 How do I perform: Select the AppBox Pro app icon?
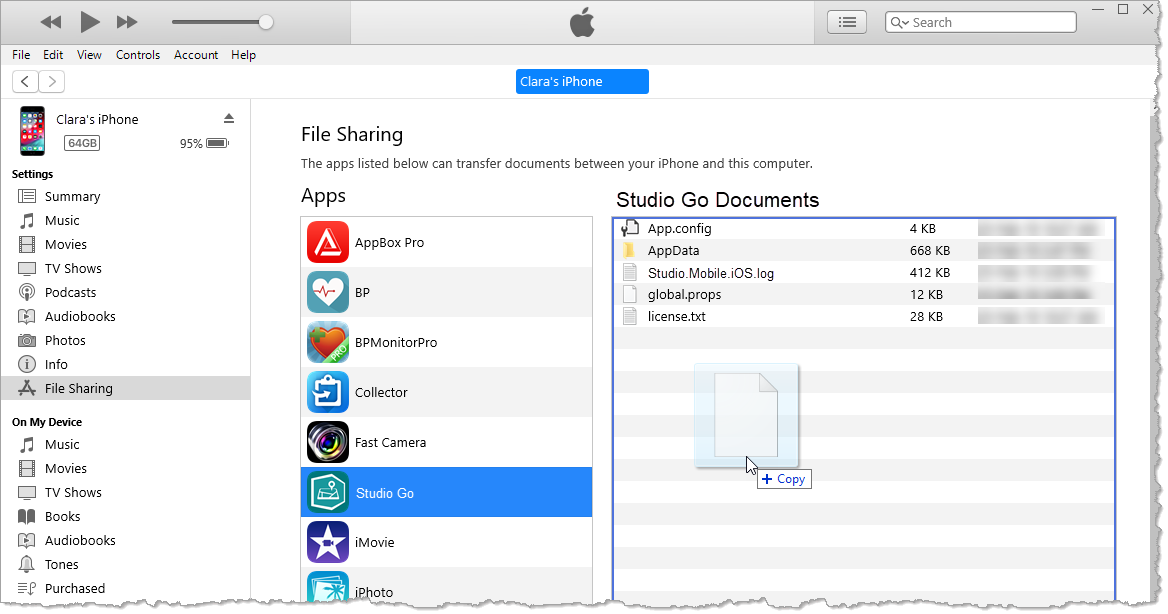coord(328,242)
